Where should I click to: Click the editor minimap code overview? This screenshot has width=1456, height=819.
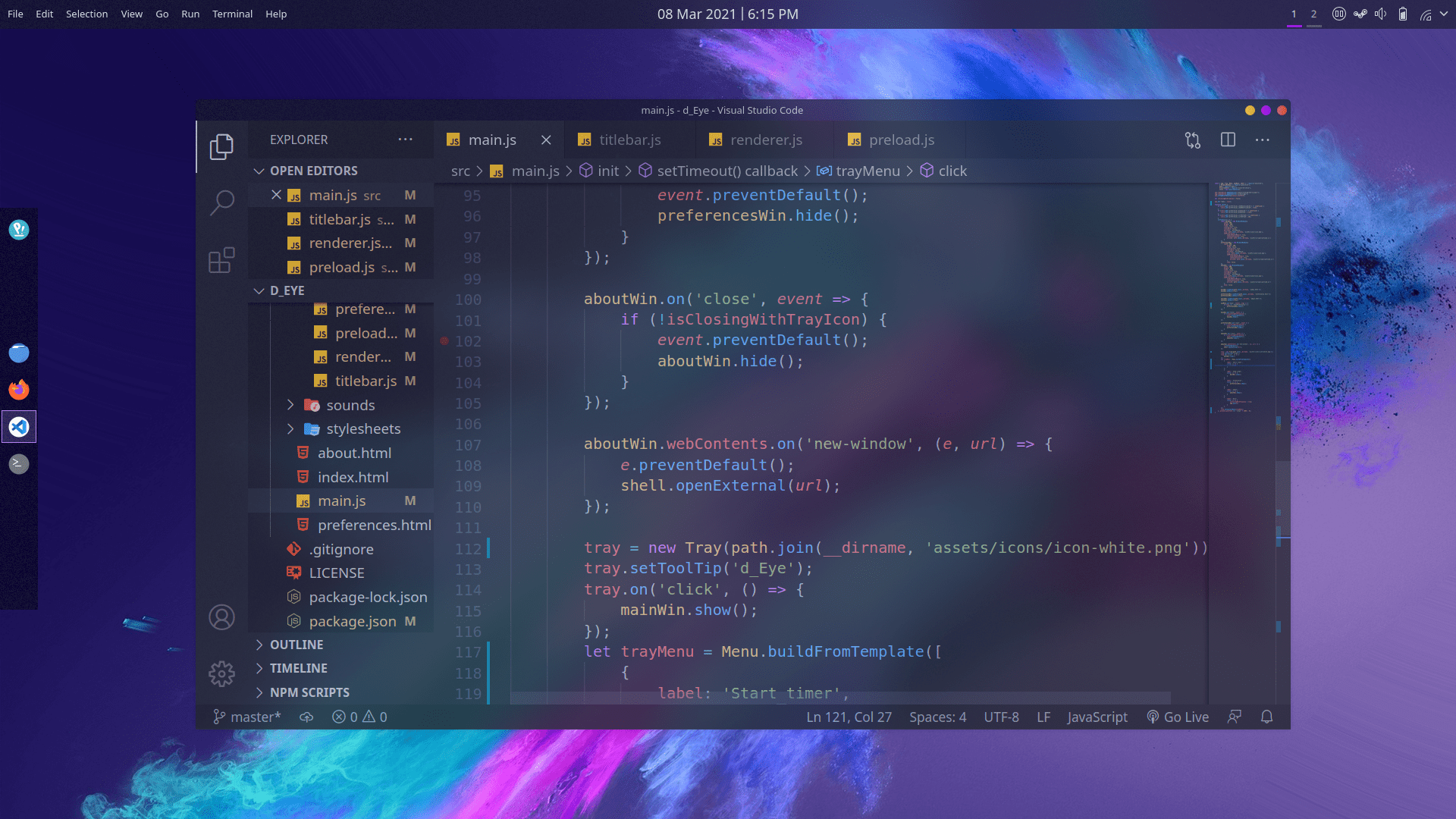(1242, 296)
